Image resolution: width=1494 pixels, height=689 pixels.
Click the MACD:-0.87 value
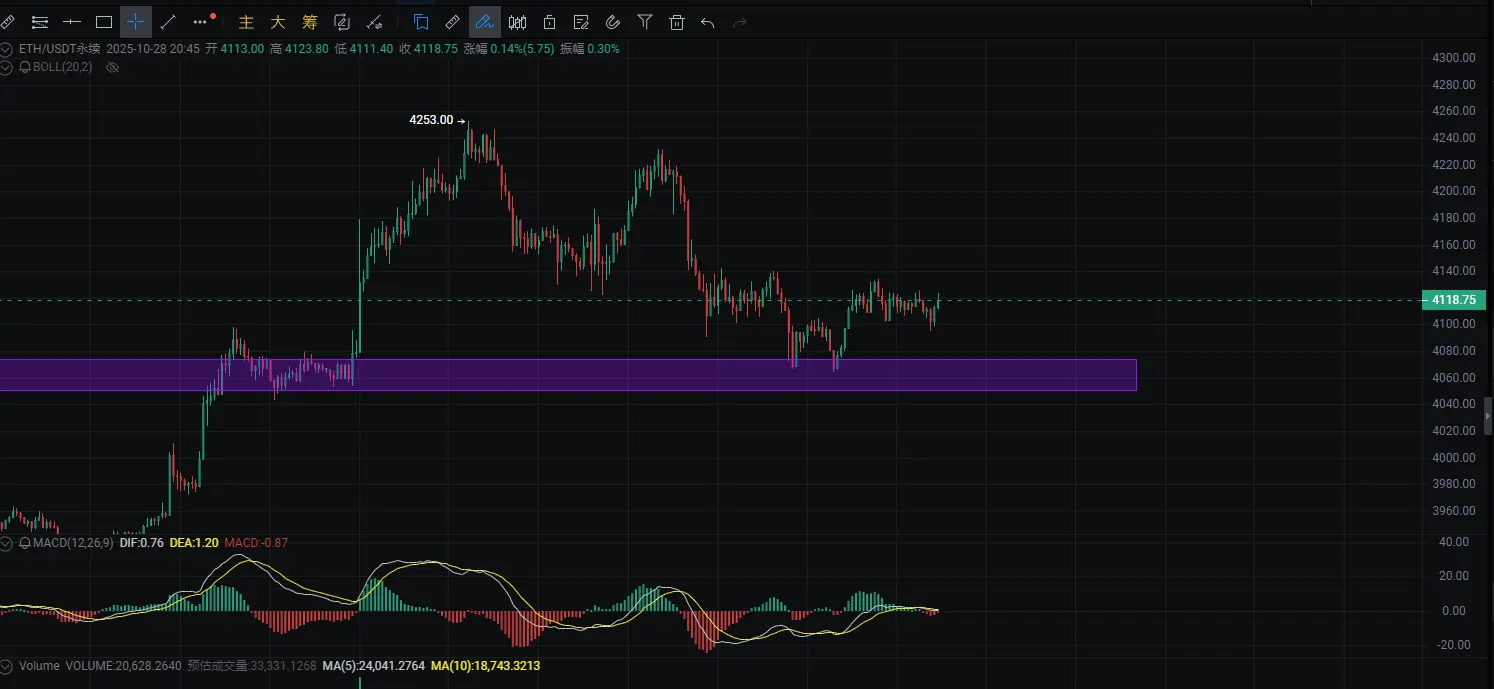(256, 543)
